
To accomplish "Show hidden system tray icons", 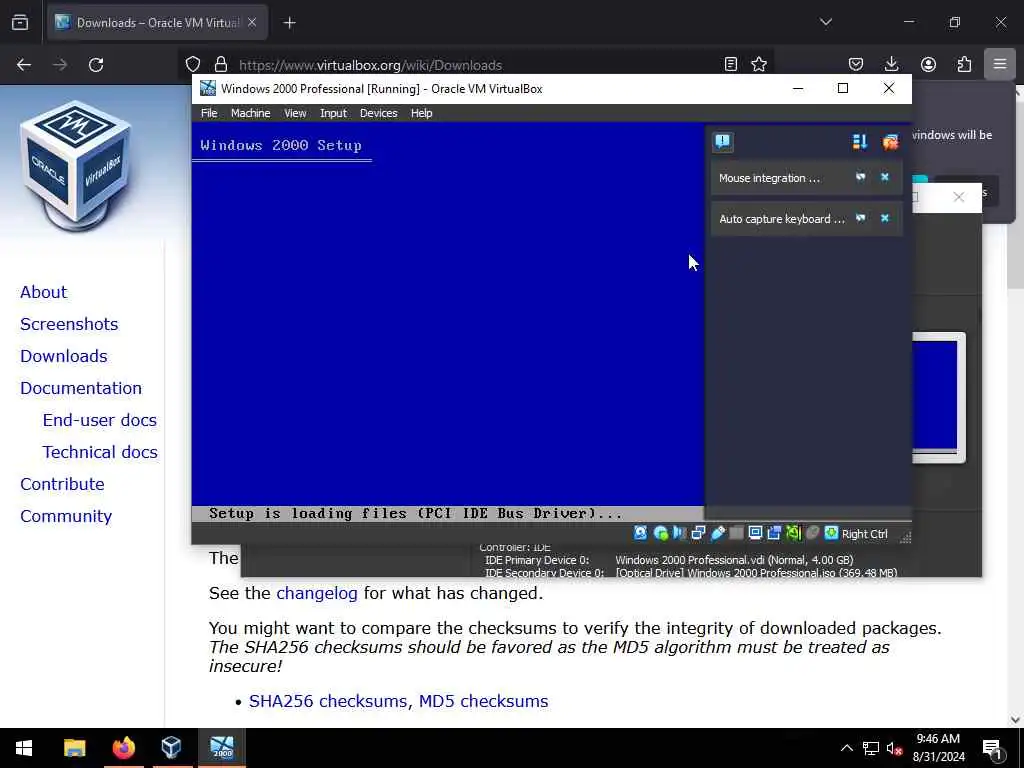I will click(846, 748).
